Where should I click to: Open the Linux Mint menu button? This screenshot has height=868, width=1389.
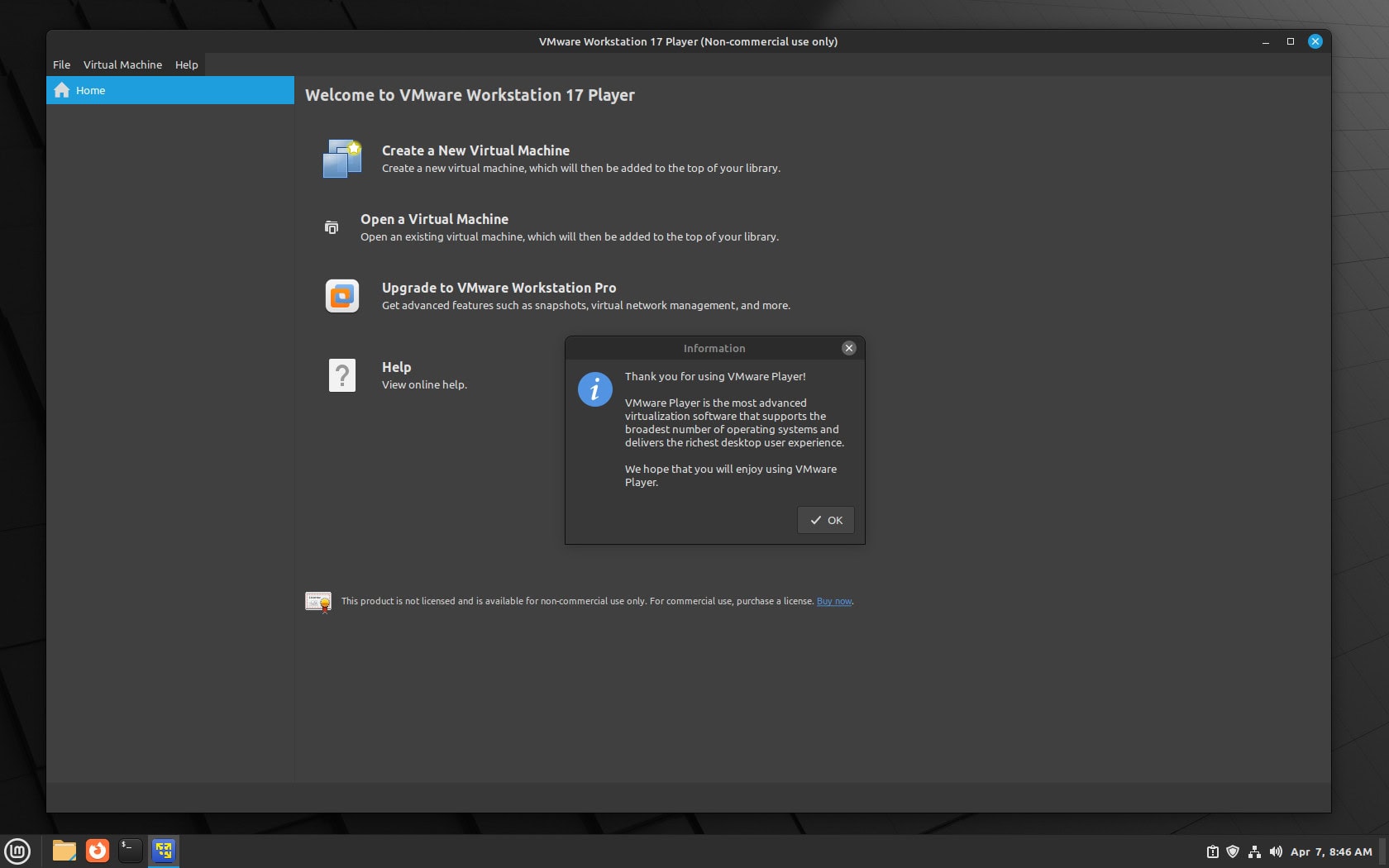18,851
